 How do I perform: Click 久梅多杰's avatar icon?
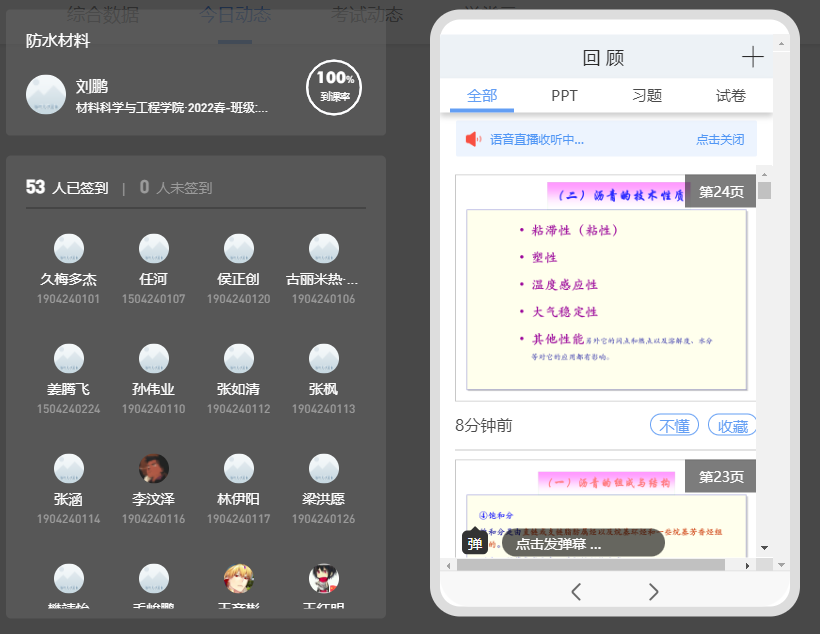point(68,248)
